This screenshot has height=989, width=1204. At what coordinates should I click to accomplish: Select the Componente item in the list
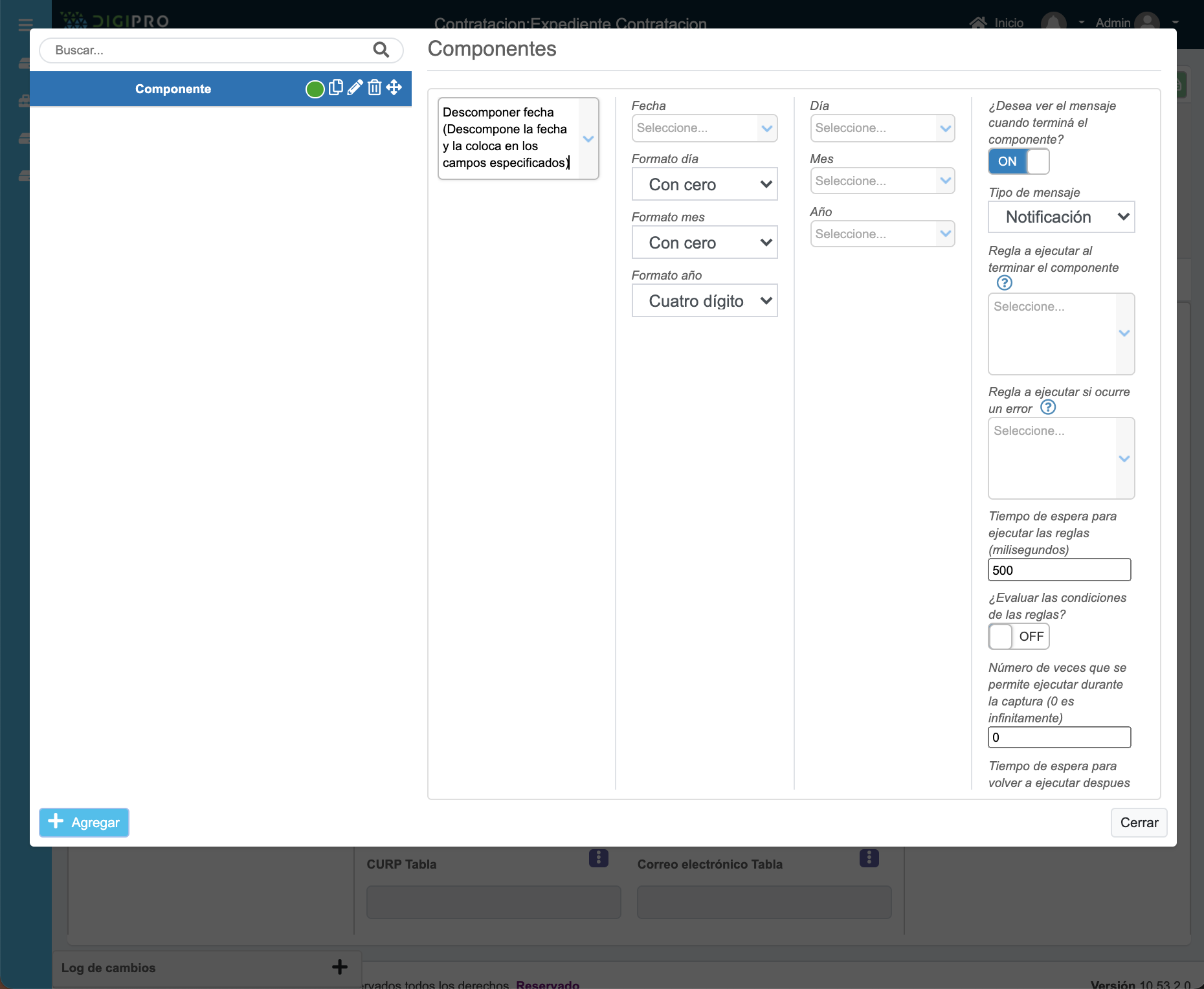pos(173,89)
